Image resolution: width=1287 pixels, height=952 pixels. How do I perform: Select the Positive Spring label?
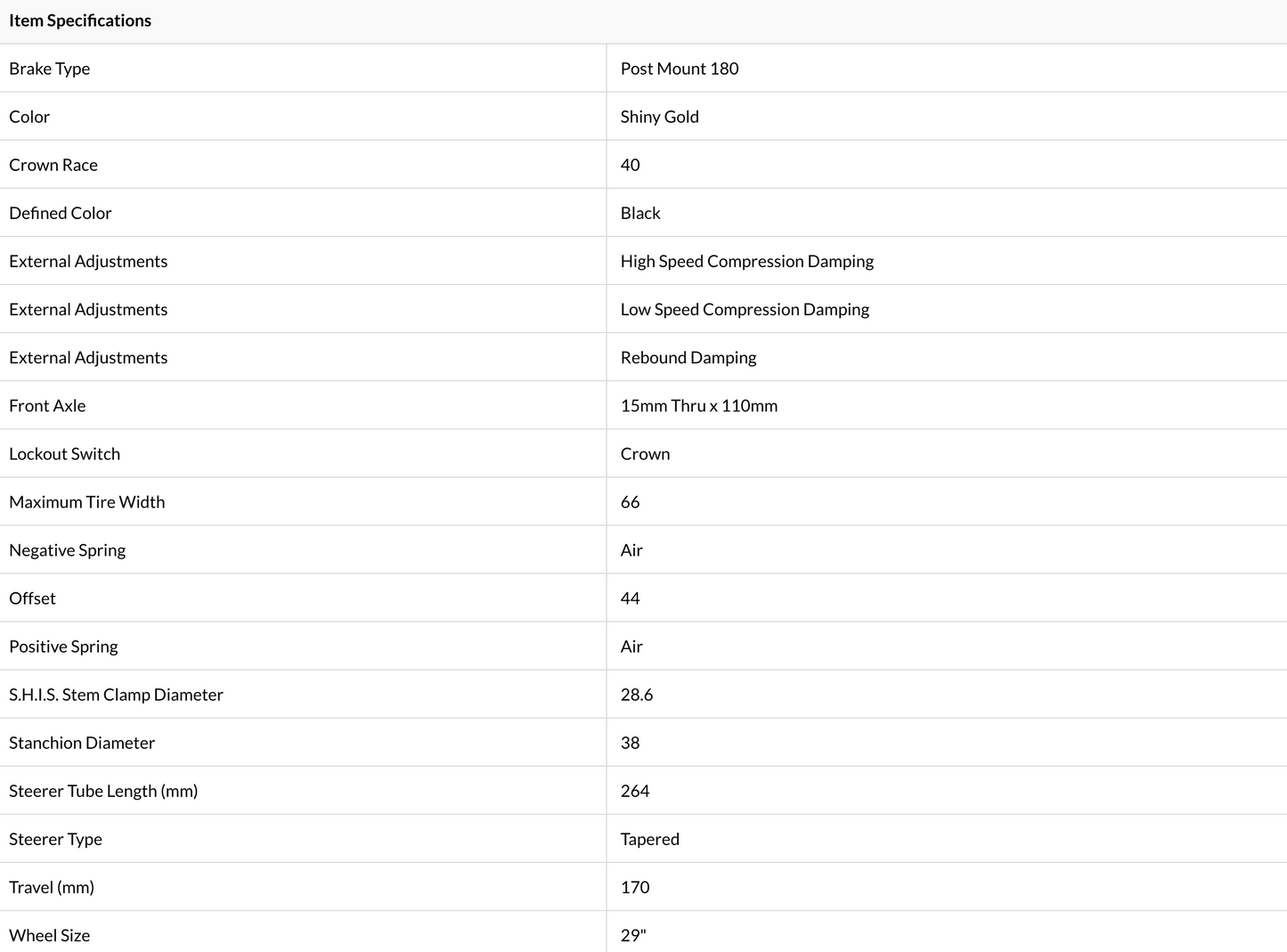[63, 646]
